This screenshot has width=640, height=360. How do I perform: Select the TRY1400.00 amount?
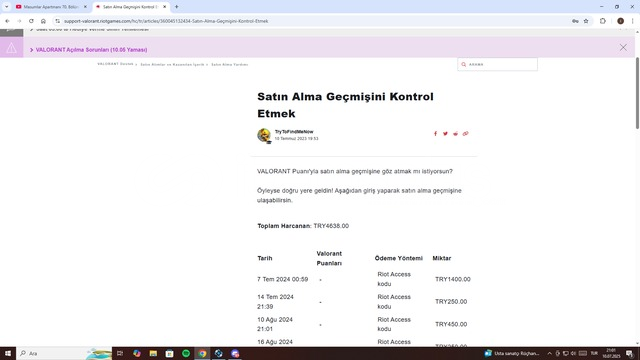[x=453, y=279]
